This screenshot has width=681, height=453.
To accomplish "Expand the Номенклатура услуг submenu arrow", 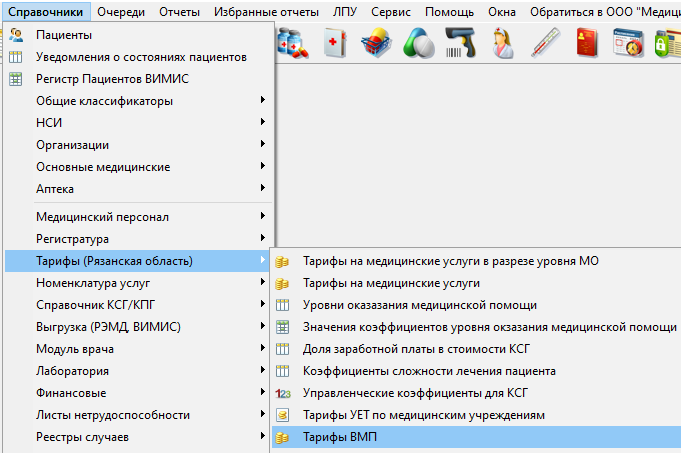I will click(263, 282).
